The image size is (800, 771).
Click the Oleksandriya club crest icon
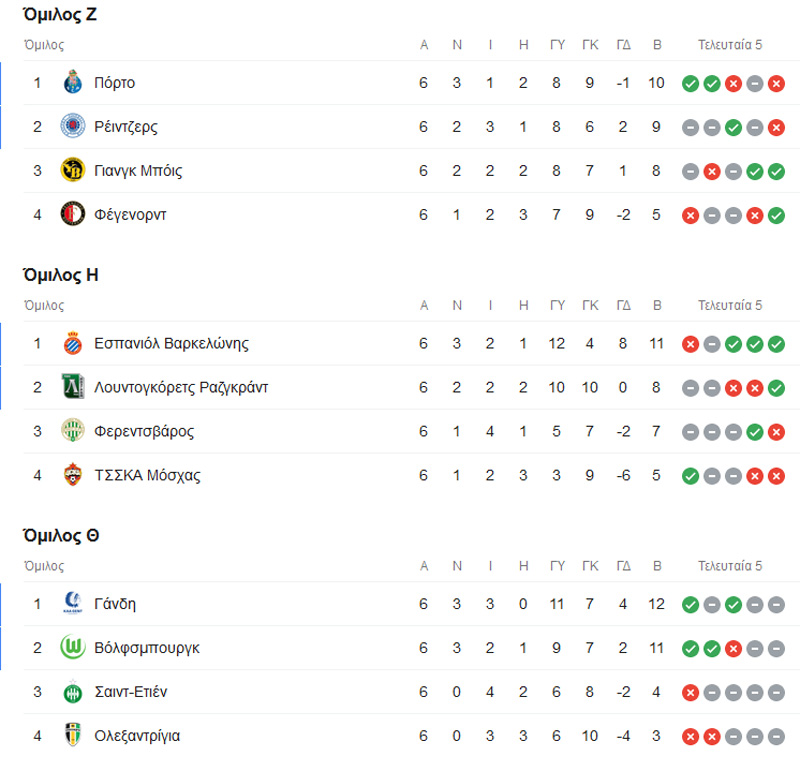[x=72, y=736]
